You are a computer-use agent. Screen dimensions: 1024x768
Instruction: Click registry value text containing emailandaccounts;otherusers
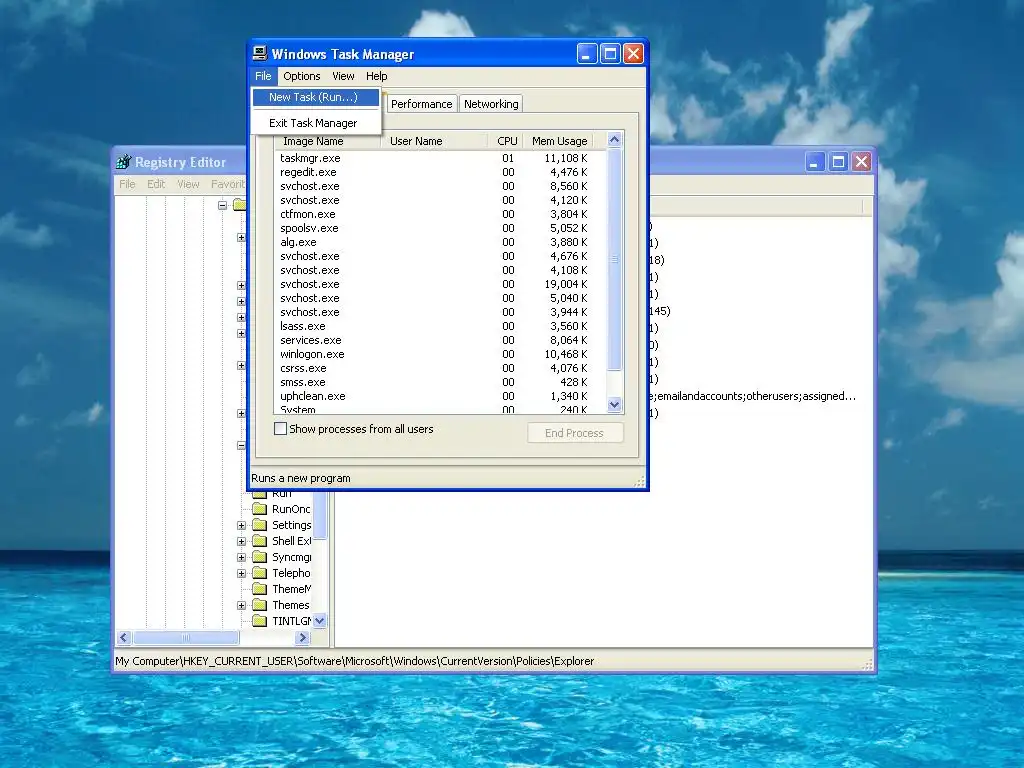pyautogui.click(x=754, y=396)
